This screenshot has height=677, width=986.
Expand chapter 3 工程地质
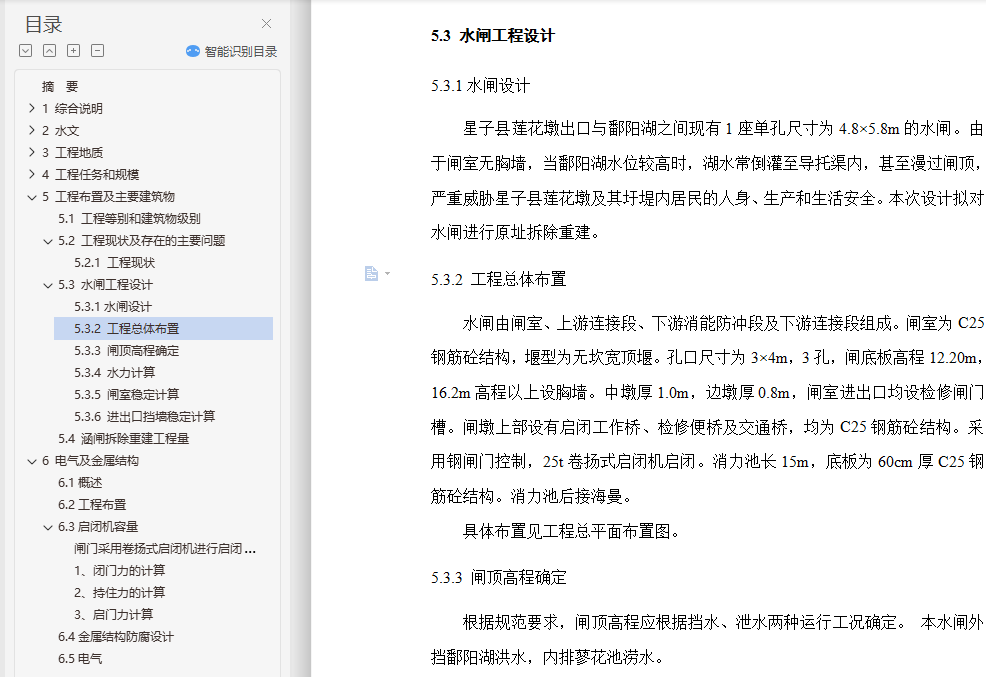pos(32,153)
